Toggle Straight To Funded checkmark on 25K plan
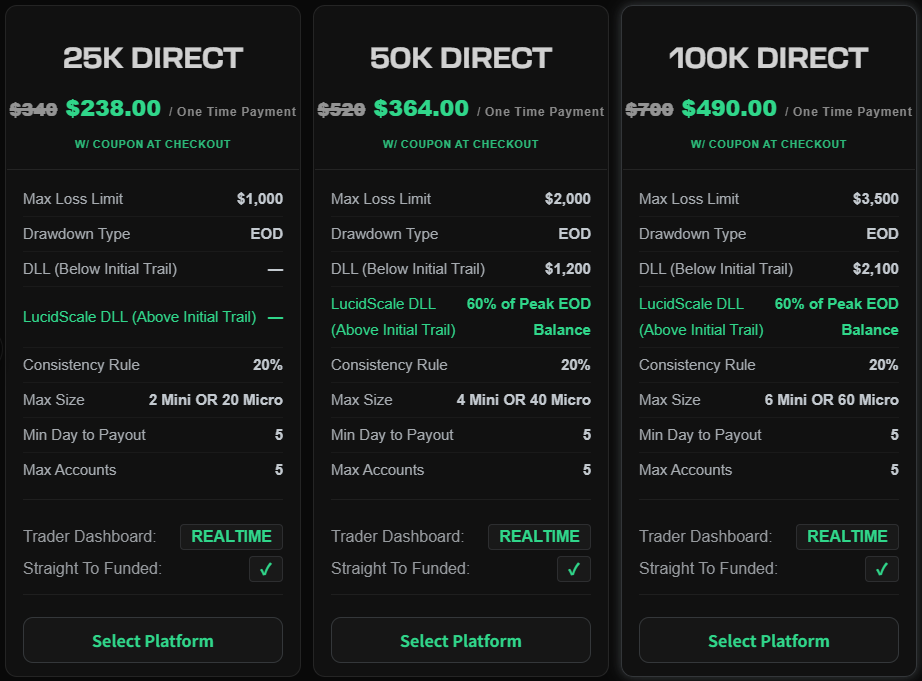This screenshot has height=681, width=922. (266, 569)
